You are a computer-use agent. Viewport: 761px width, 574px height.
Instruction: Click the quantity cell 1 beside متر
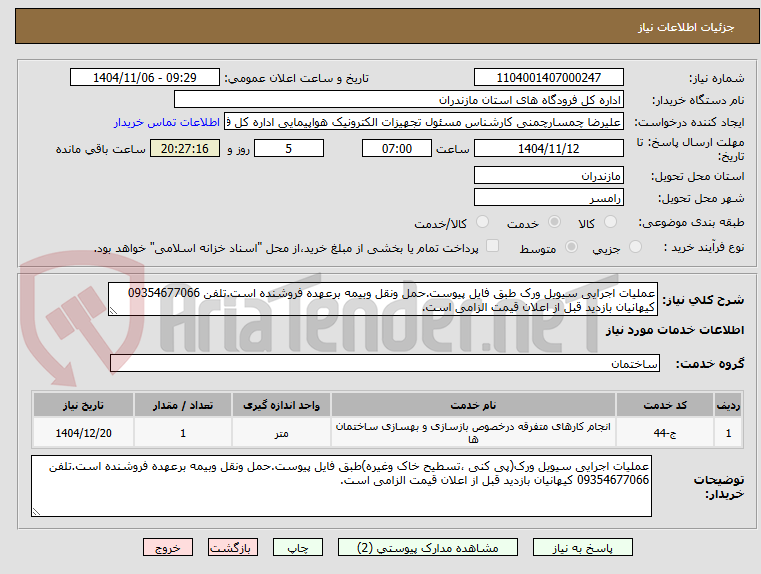(x=183, y=433)
